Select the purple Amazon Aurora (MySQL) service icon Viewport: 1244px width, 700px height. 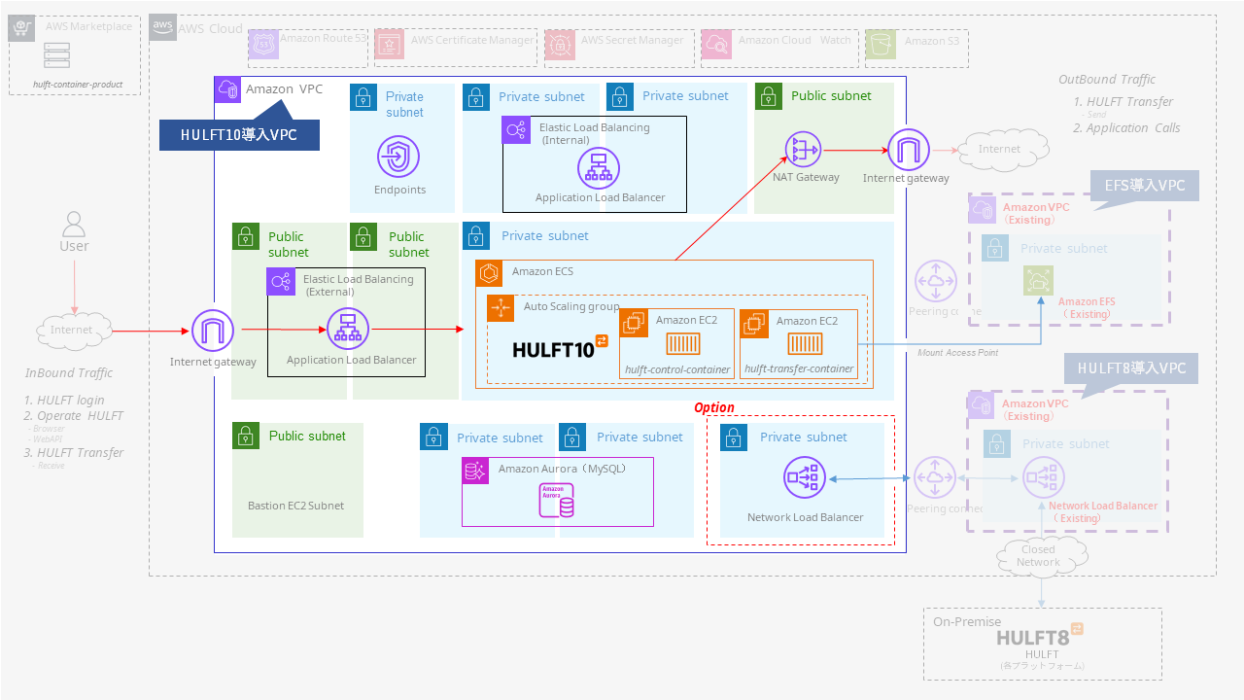[475, 471]
